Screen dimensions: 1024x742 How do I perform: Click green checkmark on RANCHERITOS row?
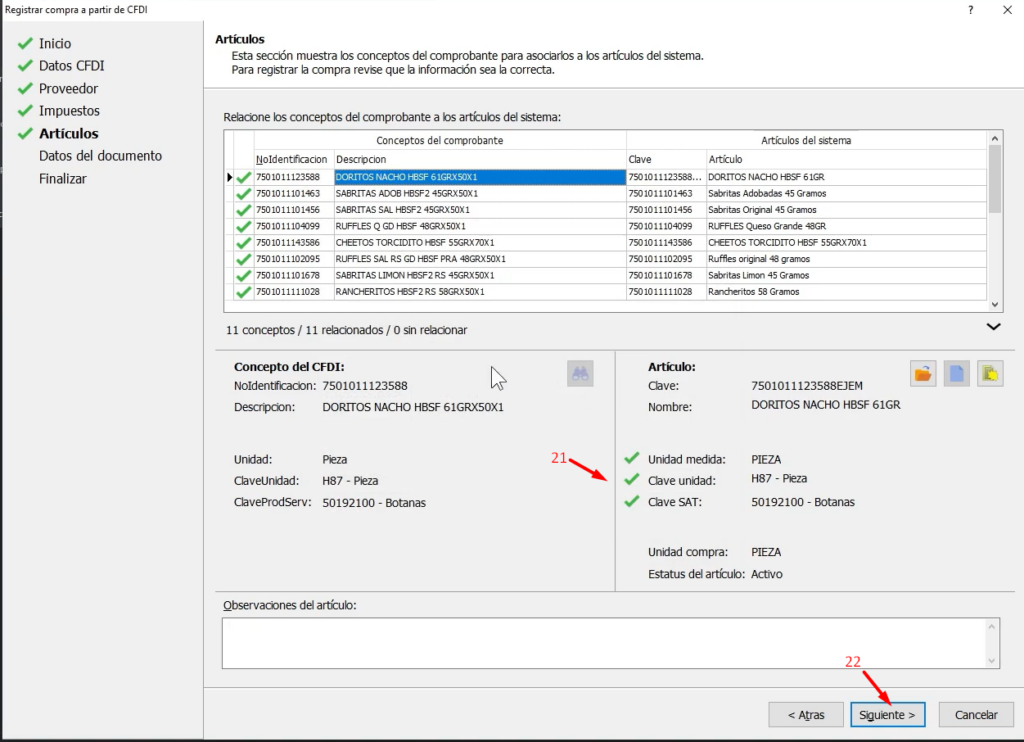[243, 292]
